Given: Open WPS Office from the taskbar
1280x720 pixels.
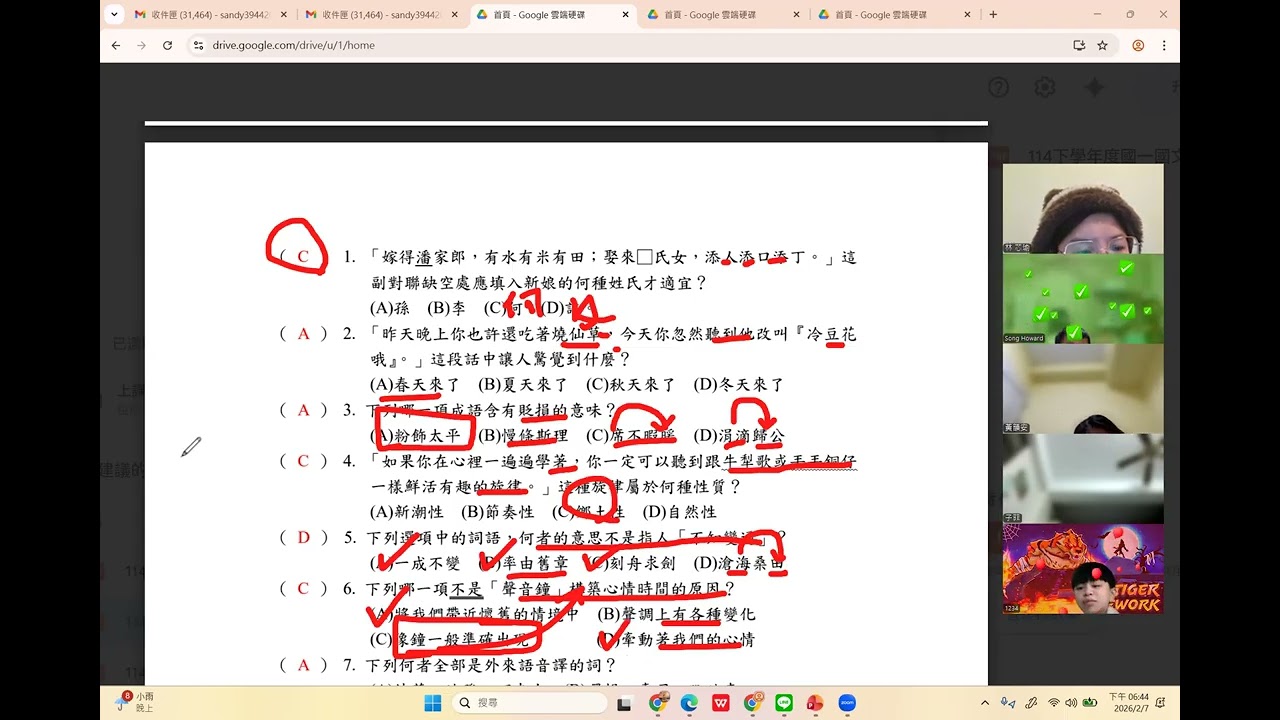Looking at the screenshot, I should [720, 703].
